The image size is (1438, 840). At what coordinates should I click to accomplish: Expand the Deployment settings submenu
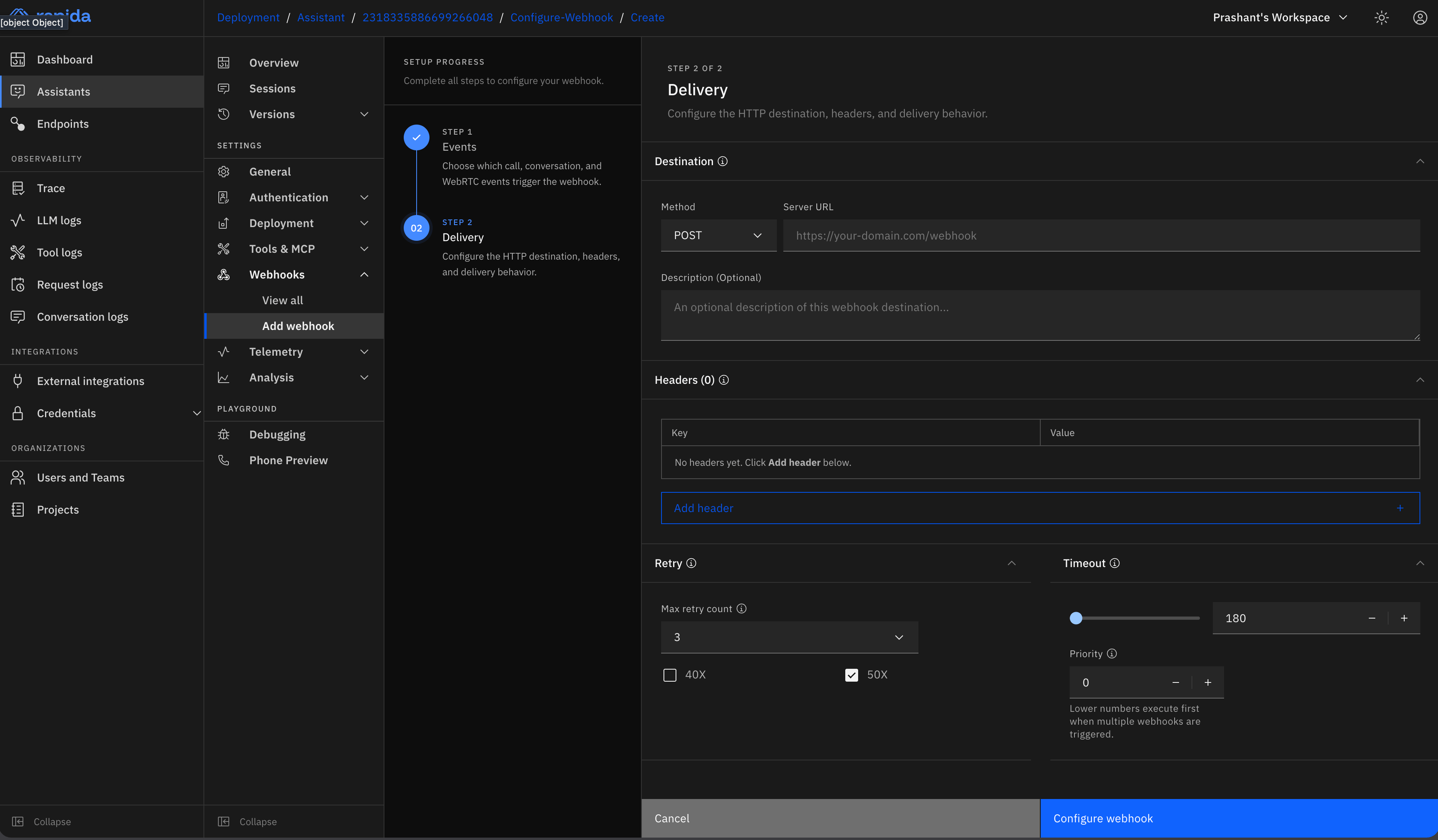pos(364,223)
